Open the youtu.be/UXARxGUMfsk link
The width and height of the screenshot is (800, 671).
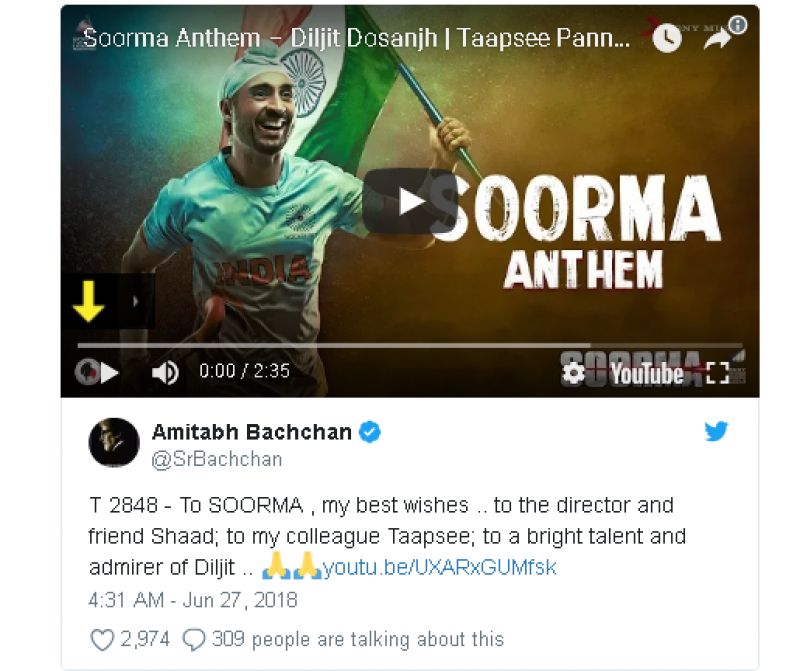click(x=439, y=567)
